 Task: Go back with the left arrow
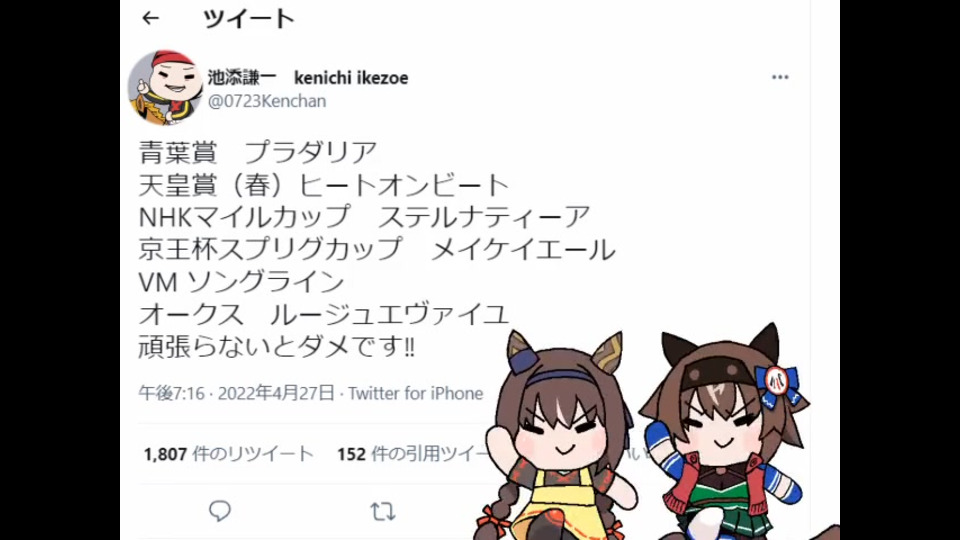[x=151, y=18]
